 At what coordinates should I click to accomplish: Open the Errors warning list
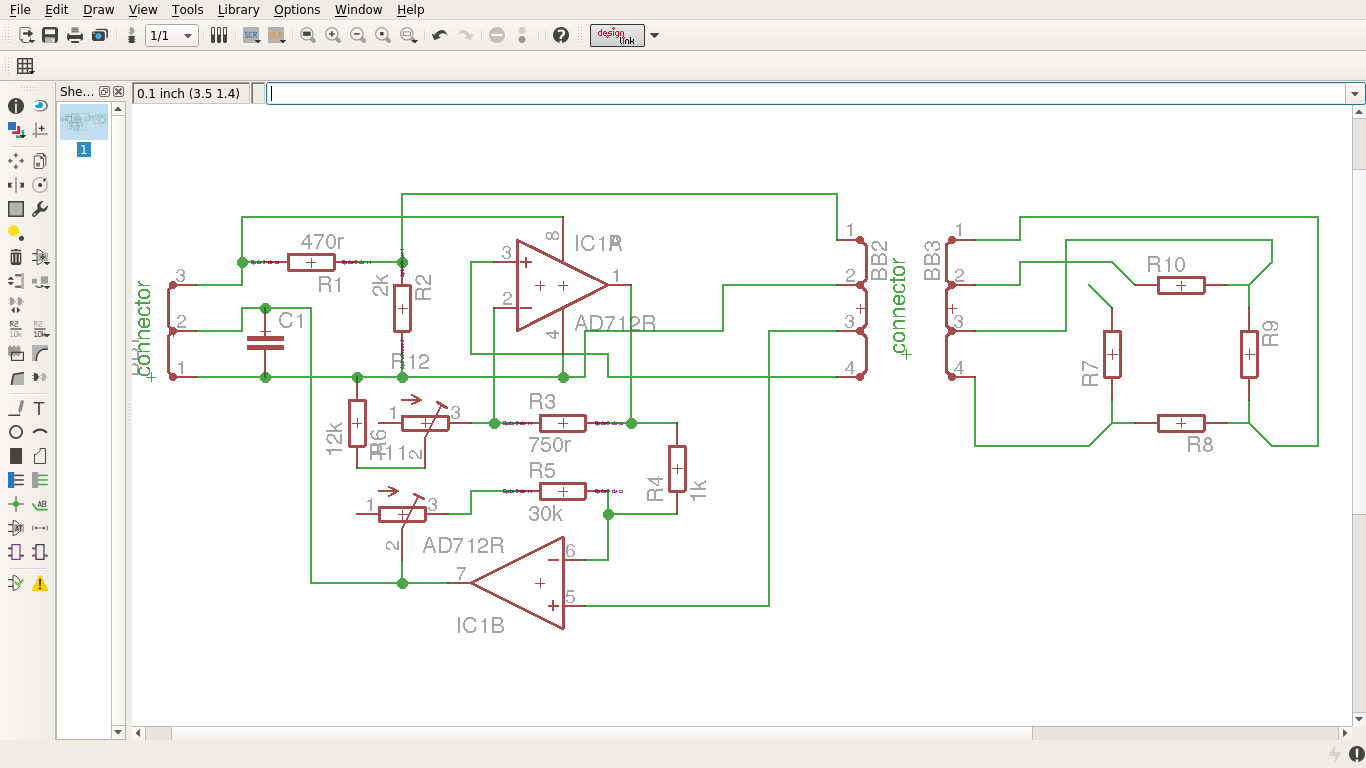(40, 583)
